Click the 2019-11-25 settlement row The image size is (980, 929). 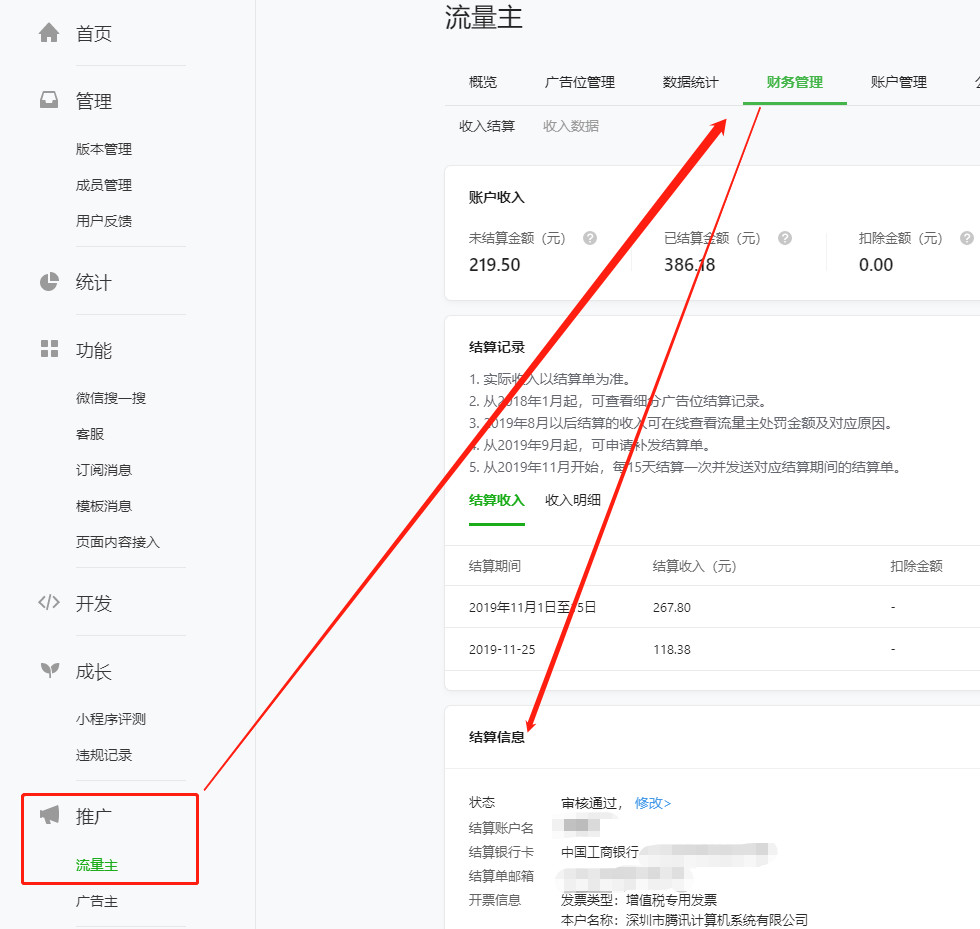tap(712, 650)
